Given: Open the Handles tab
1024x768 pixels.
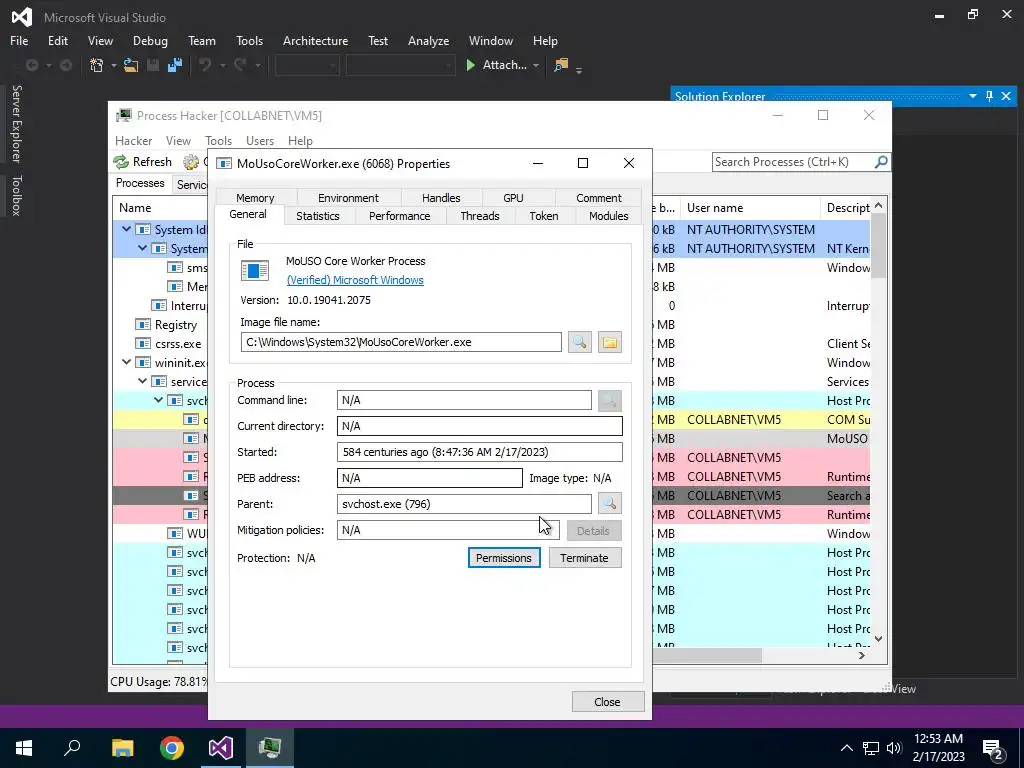Looking at the screenshot, I should click(x=441, y=197).
